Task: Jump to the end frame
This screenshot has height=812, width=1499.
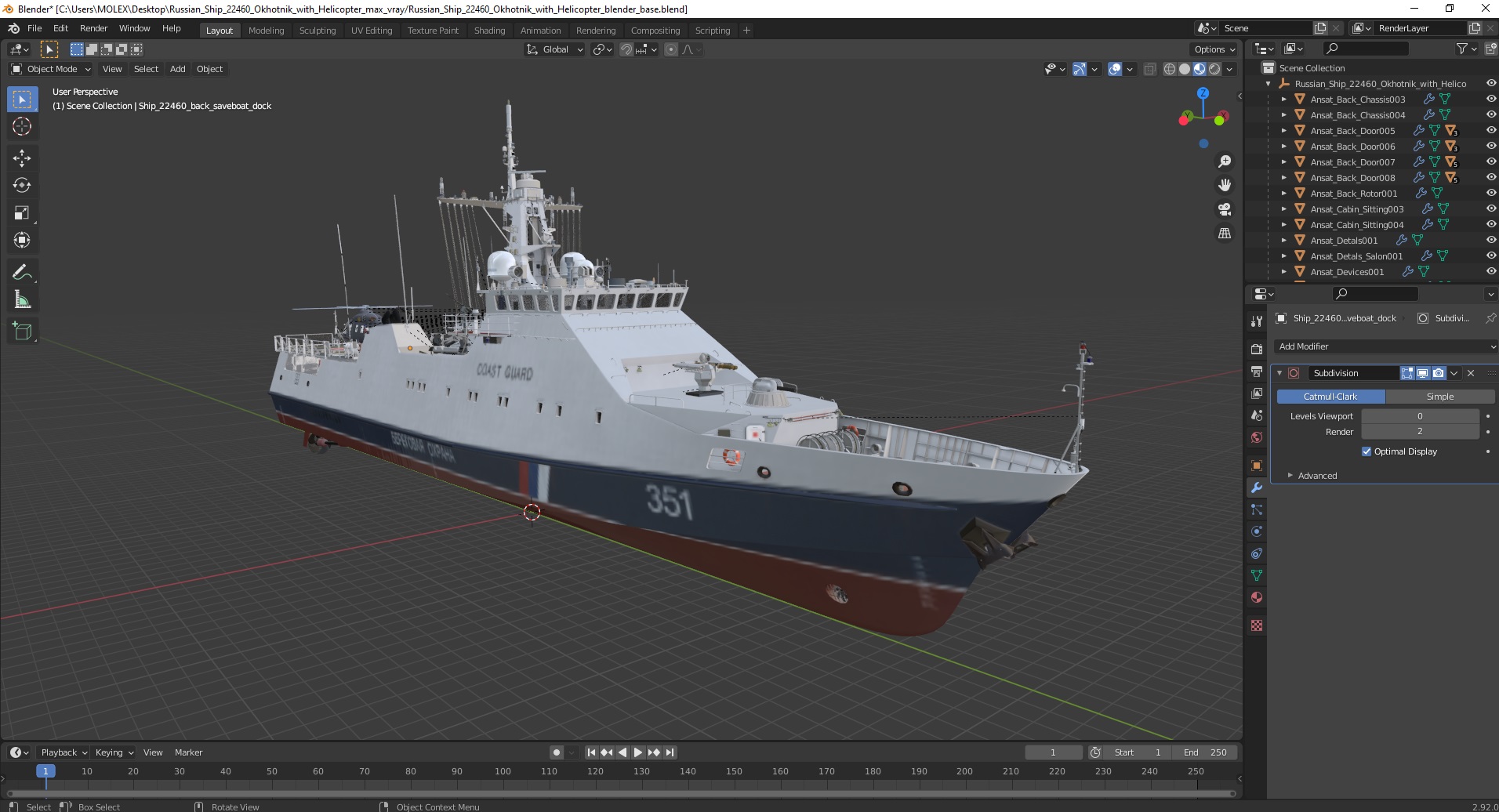Action: (670, 752)
